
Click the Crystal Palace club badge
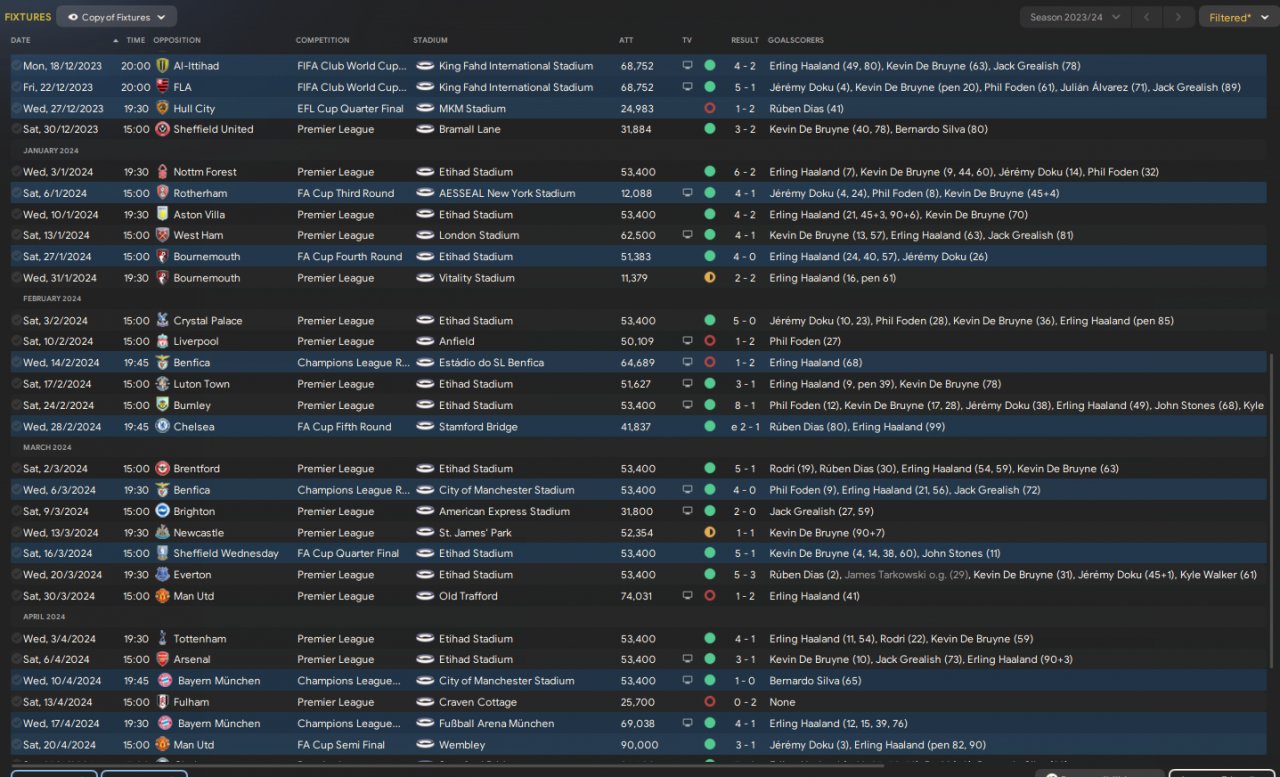162,320
